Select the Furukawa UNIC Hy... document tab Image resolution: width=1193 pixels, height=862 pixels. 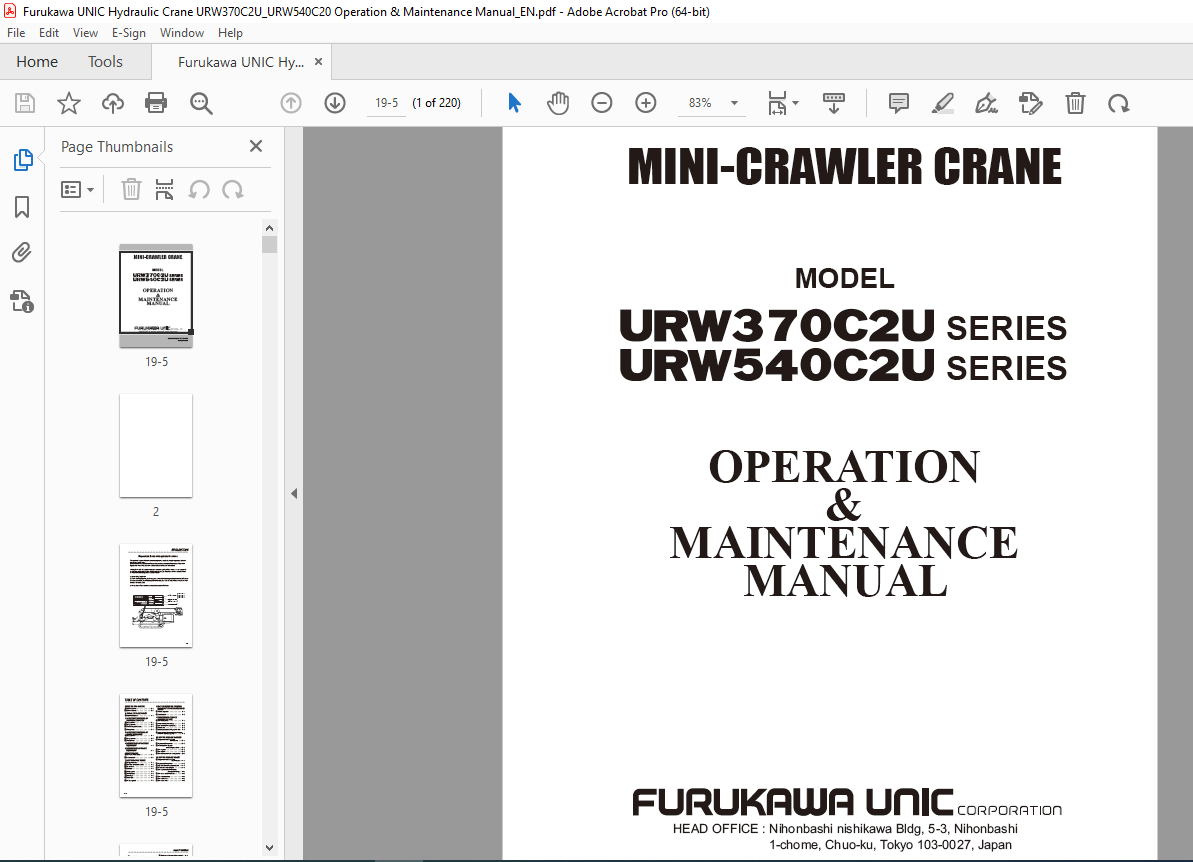click(x=240, y=62)
